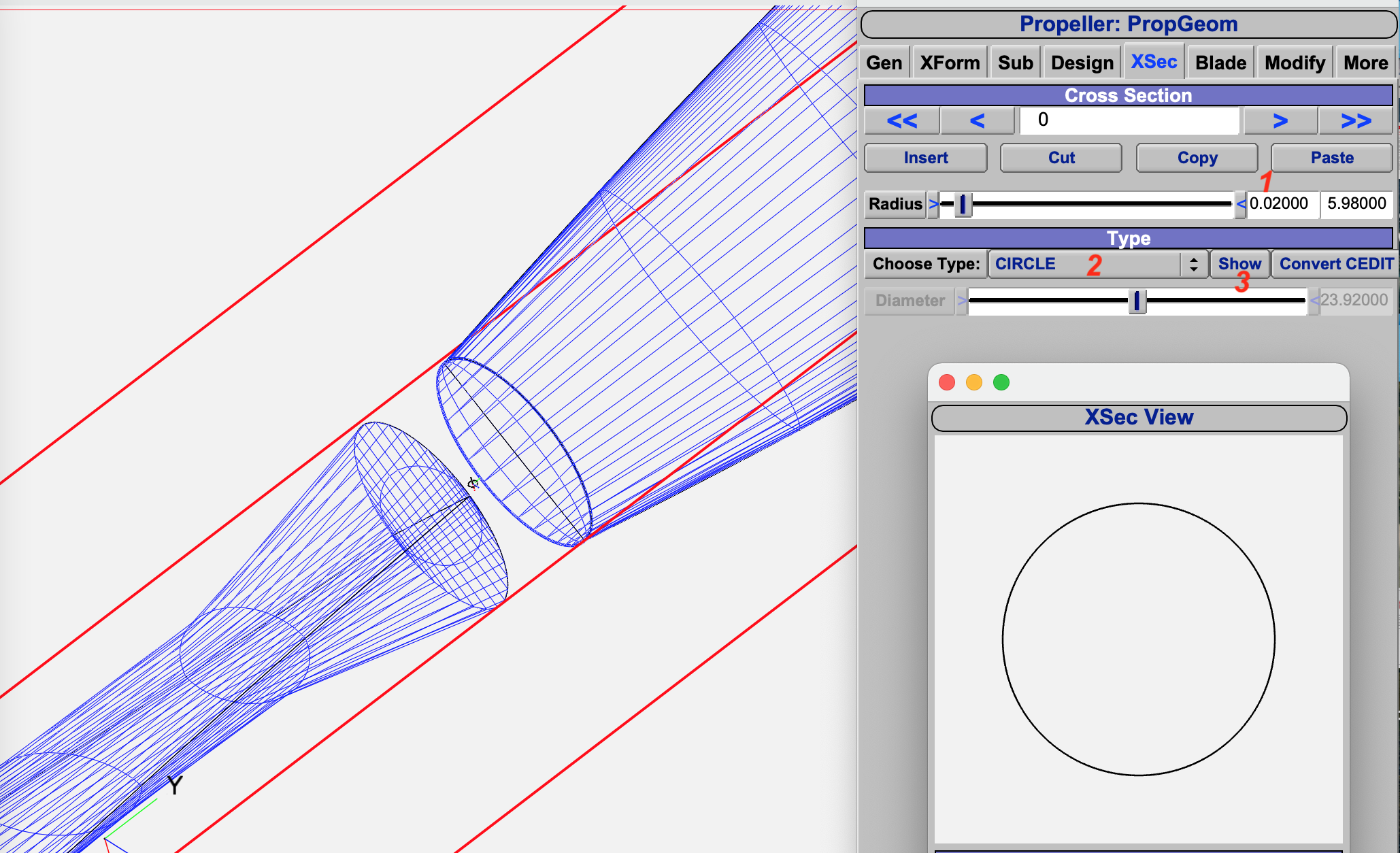The height and width of the screenshot is (853, 1400).
Task: Open the Modify tab
Action: click(1295, 63)
